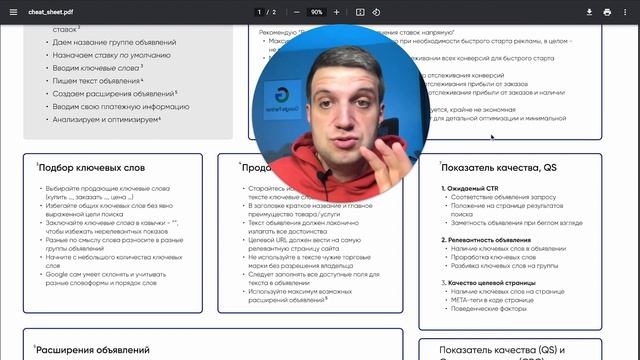
Task: Click the text 'Целевой URL должен вести на самую'
Action: pos(304,240)
